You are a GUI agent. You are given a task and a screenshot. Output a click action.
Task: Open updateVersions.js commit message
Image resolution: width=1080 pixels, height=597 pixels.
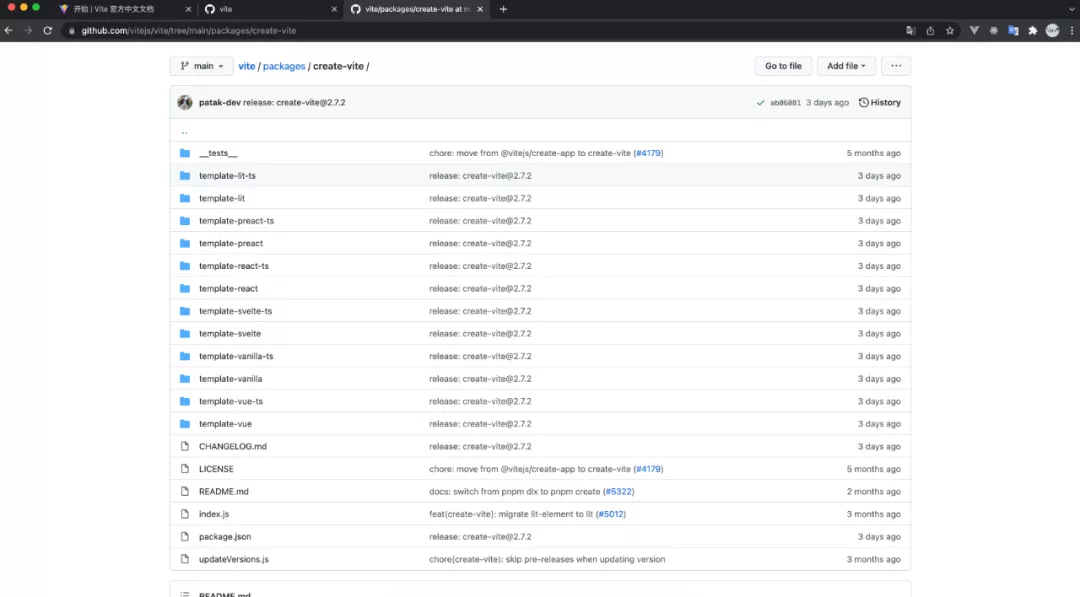547,559
